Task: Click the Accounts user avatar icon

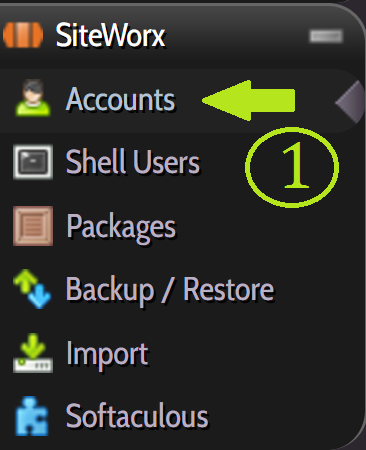Action: 33,98
